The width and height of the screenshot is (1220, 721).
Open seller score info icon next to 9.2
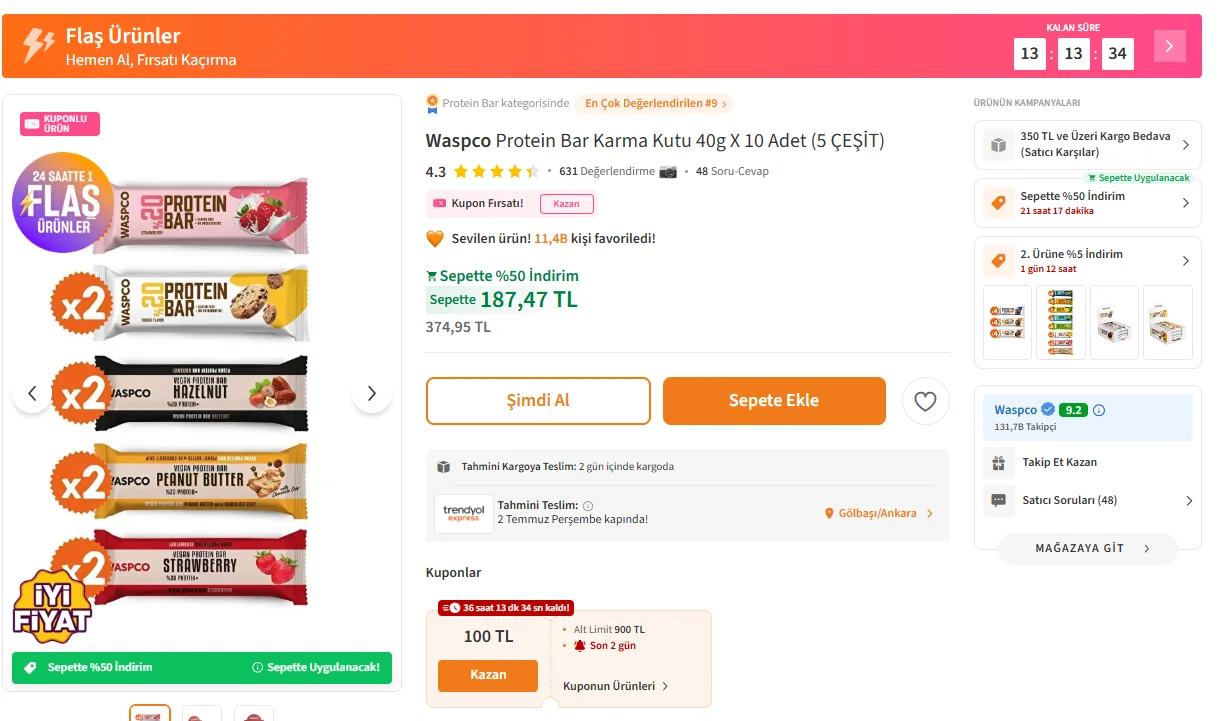point(1099,410)
